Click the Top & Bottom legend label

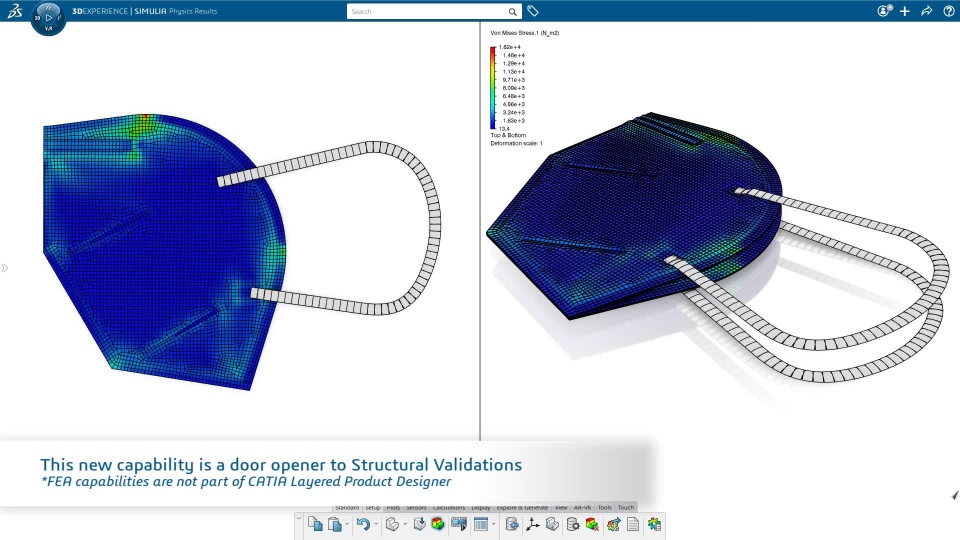pos(508,135)
